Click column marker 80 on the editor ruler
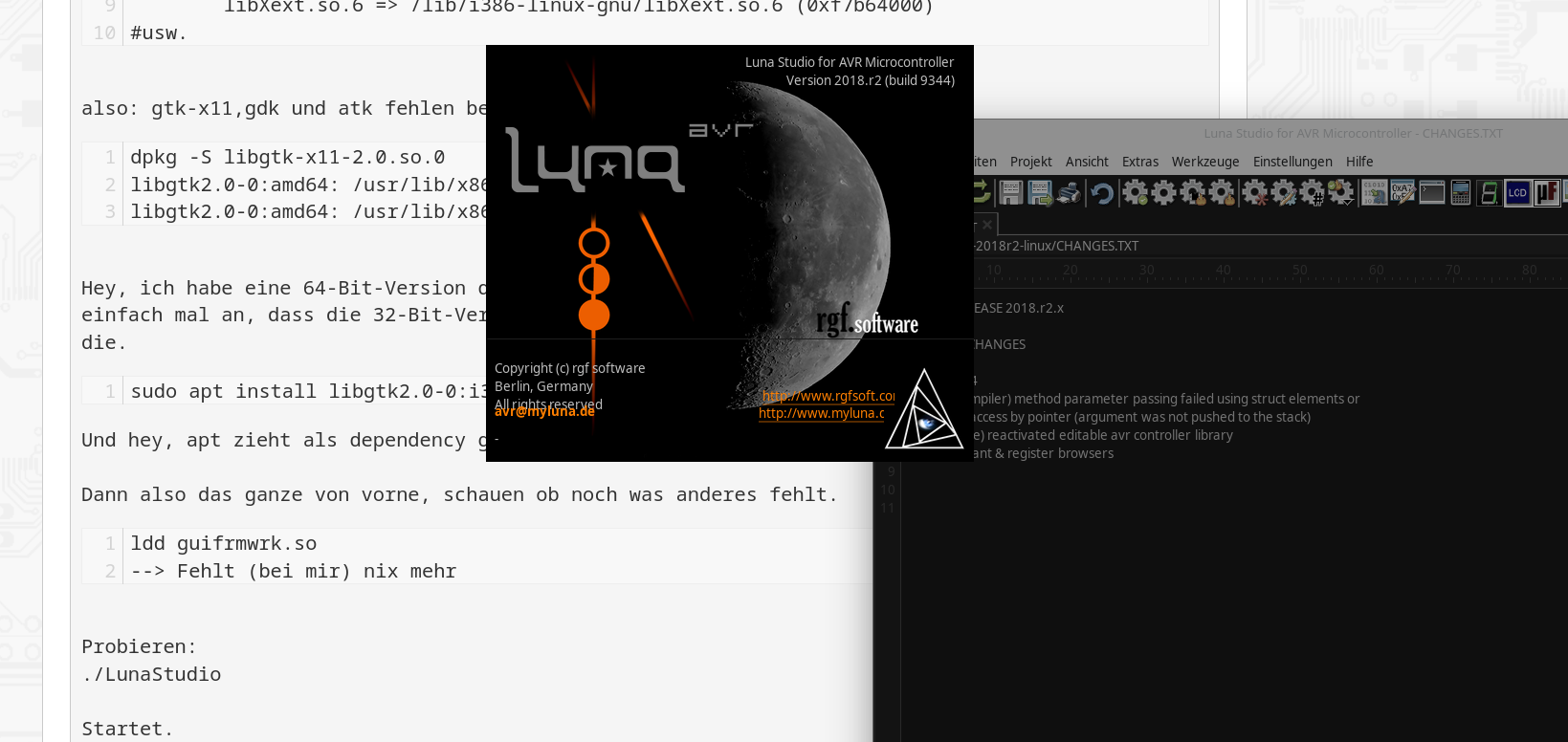1568x742 pixels. click(x=1529, y=271)
